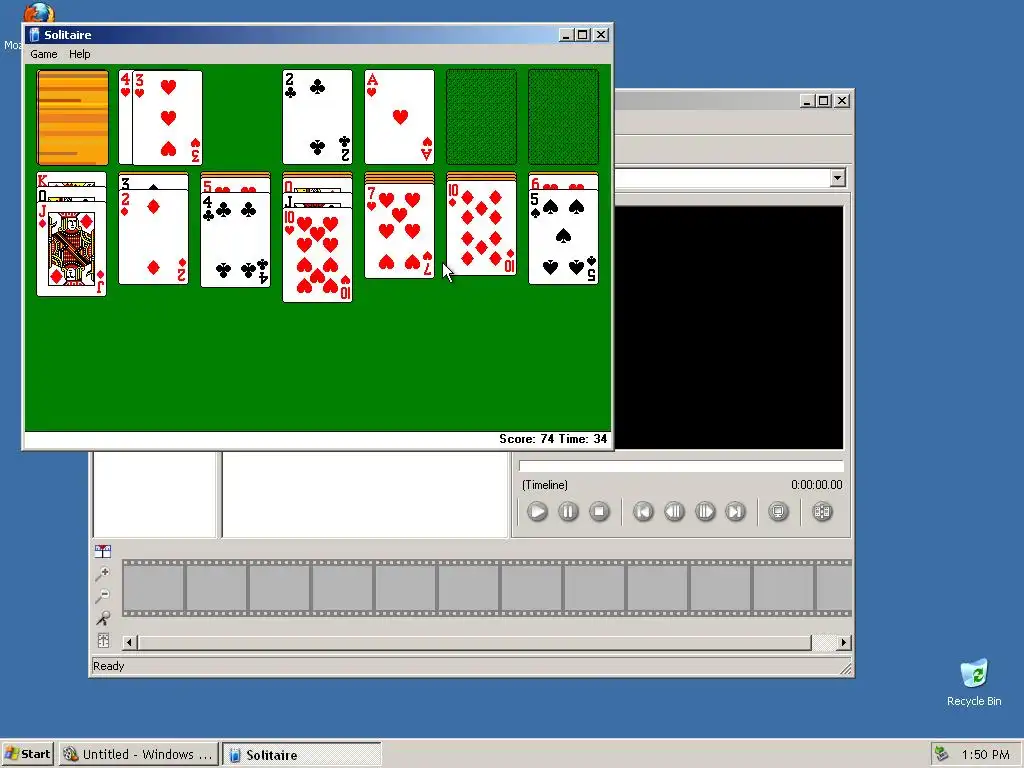1024x768 pixels.
Task: Select the Recycle Bin desktop icon
Action: 974,682
